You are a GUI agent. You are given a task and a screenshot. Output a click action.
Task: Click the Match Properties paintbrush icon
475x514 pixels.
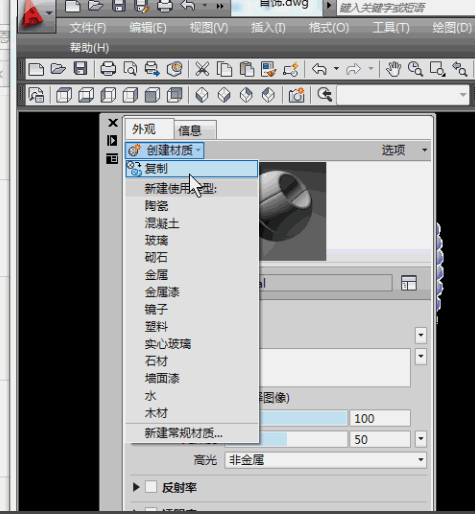pos(268,69)
